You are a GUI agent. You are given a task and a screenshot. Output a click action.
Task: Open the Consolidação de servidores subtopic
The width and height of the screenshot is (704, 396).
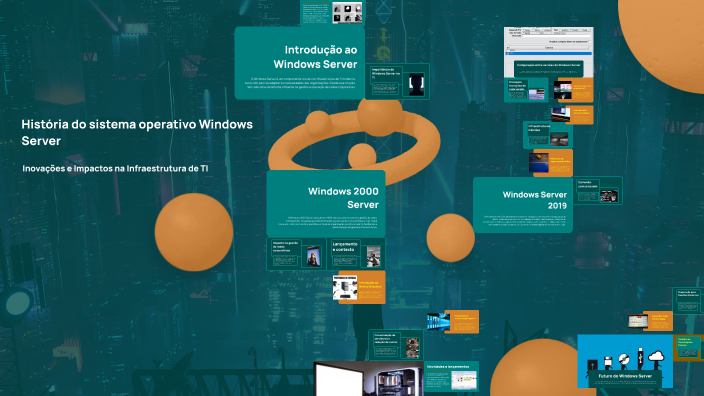pos(396,345)
